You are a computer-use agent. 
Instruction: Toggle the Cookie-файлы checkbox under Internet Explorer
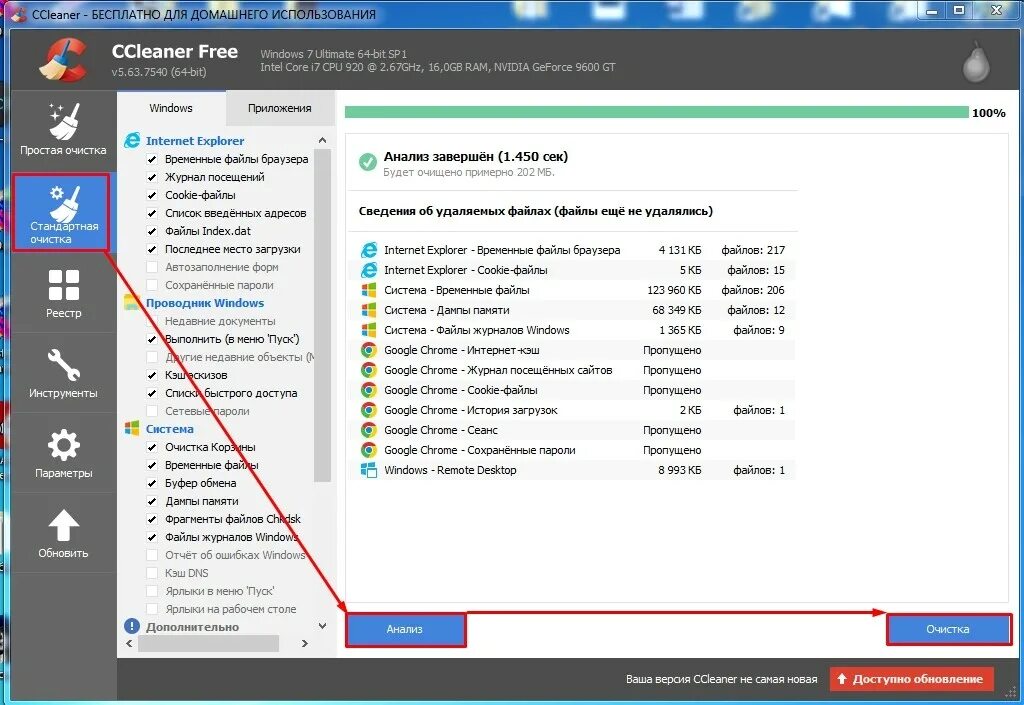click(152, 195)
